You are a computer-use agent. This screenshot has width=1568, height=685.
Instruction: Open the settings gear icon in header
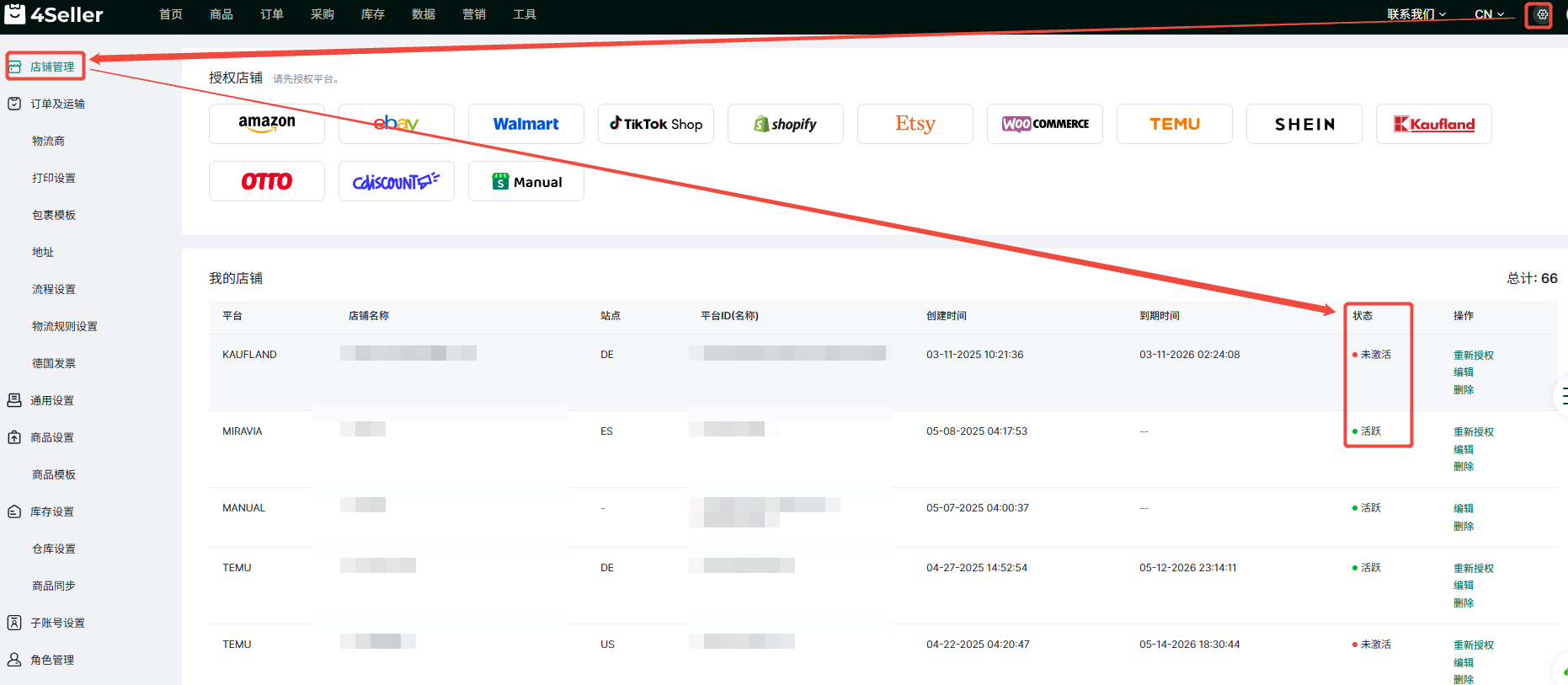pos(1542,14)
